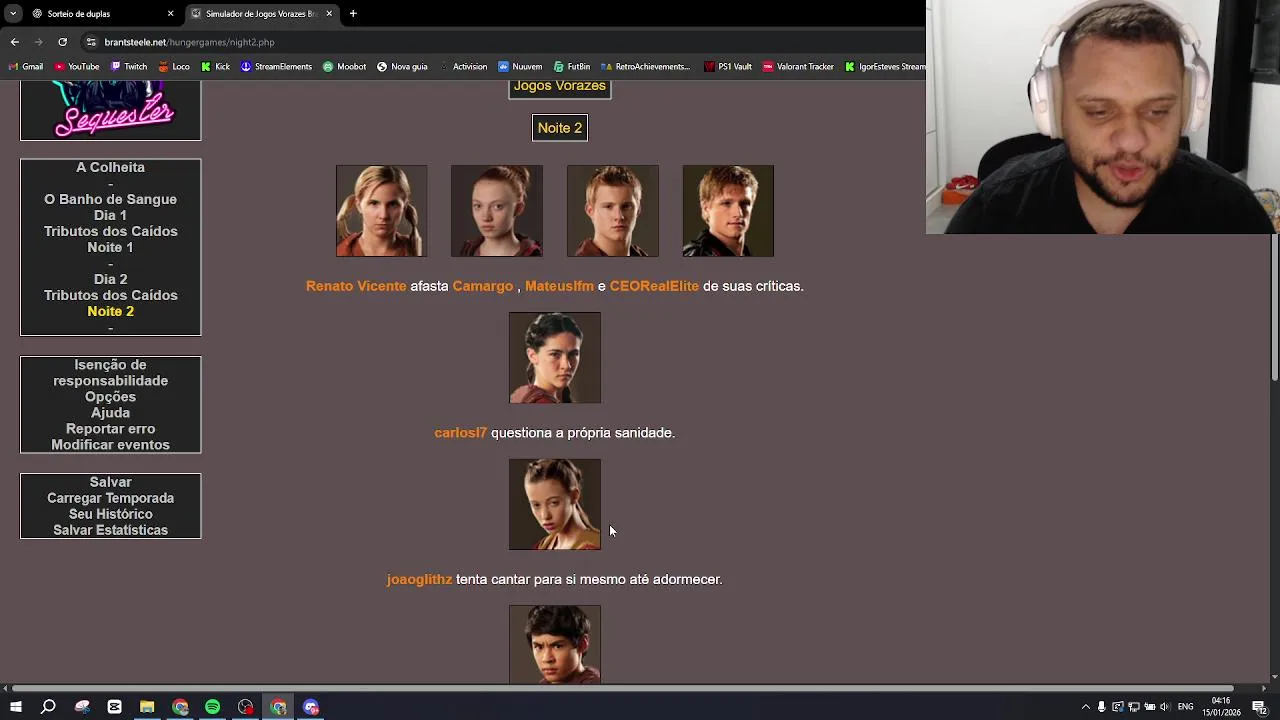Click carlosl7's tribute portrait
Viewport: 1280px width, 720px height.
[555, 358]
